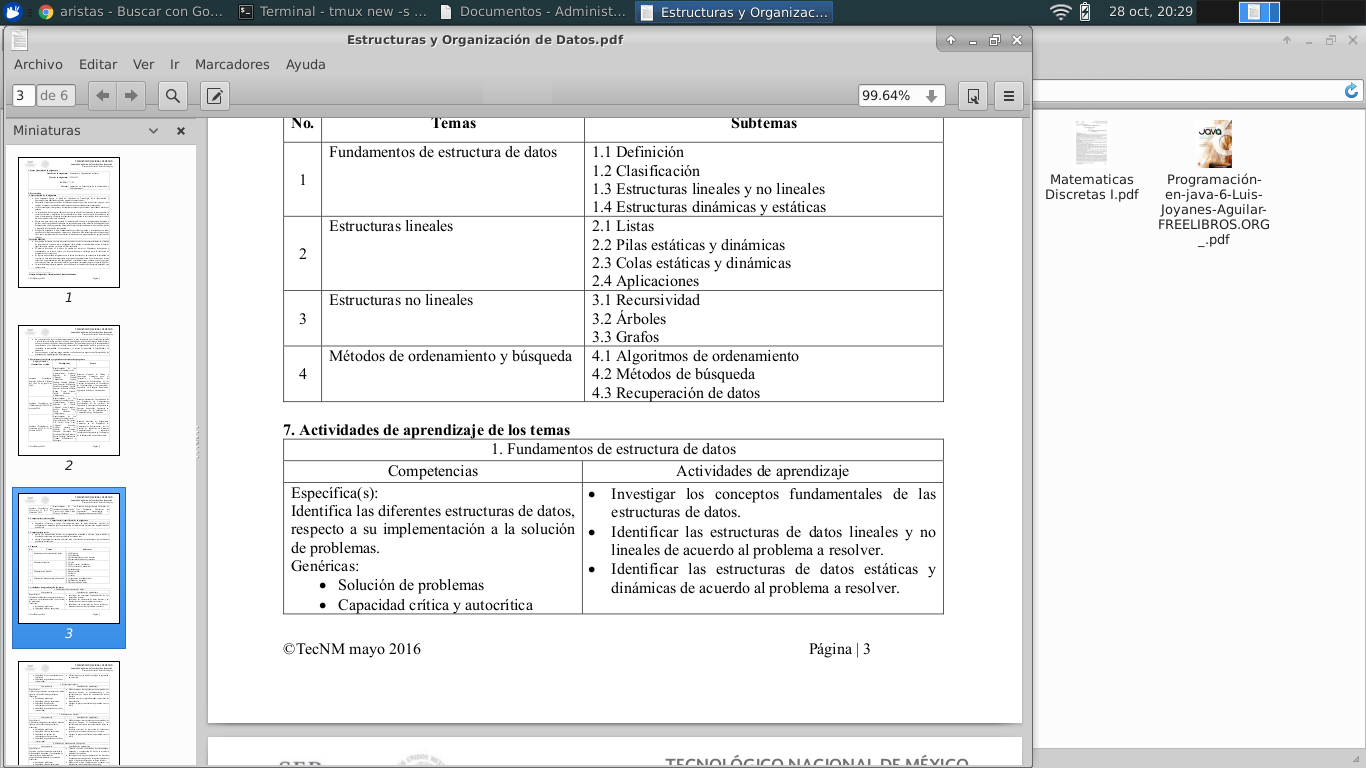Click 'Solución de problemas' bullet
The height and width of the screenshot is (768, 1366).
tap(411, 585)
